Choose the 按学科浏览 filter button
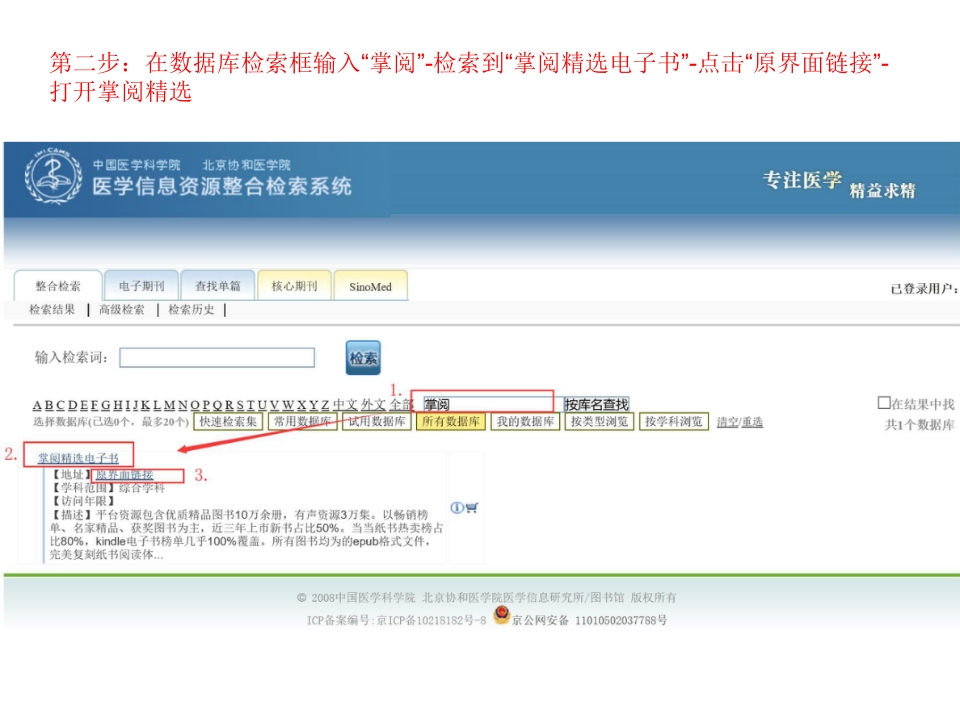Viewport: 960px width, 720px height. 674,422
